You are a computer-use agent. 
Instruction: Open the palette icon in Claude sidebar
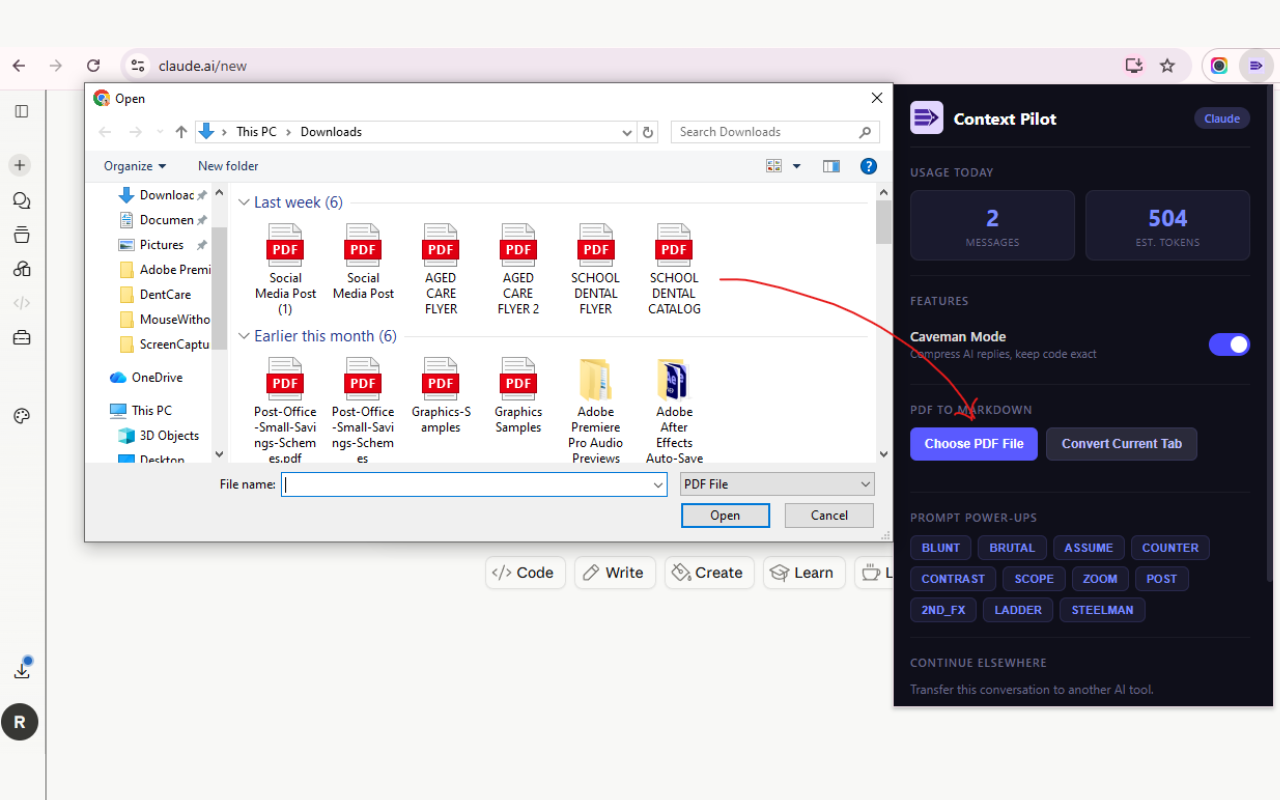21,416
